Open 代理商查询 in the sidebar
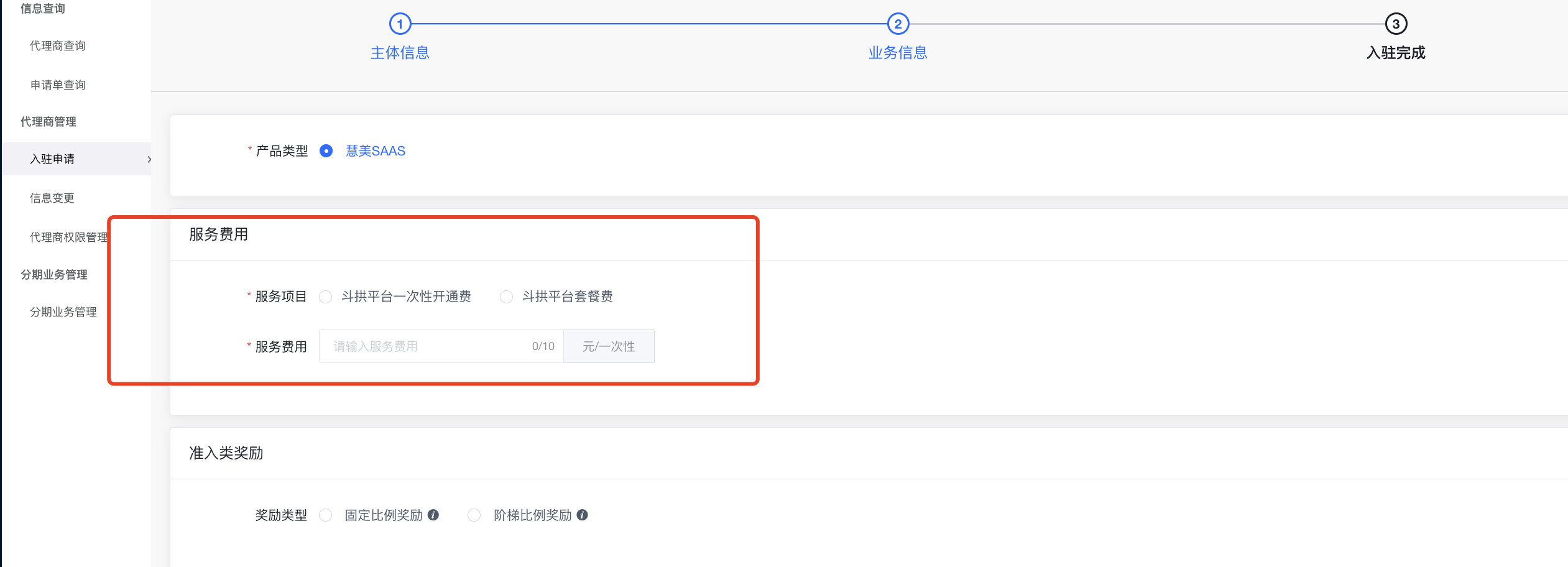Screen dimensions: 1568x567 click(58, 46)
